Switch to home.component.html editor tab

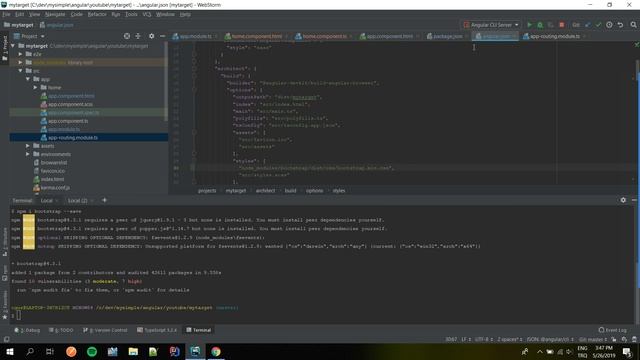coord(256,36)
